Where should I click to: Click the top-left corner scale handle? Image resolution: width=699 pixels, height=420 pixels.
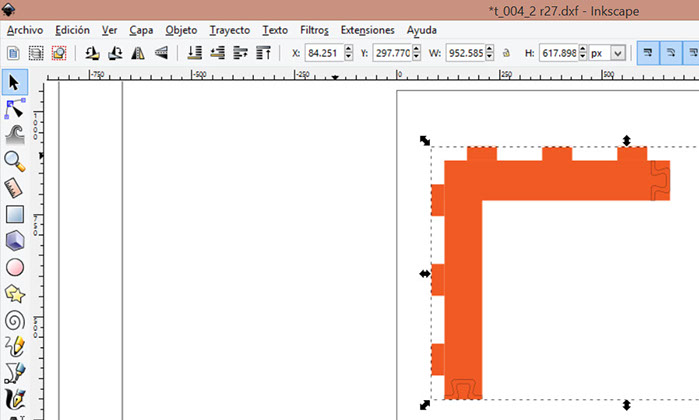425,140
